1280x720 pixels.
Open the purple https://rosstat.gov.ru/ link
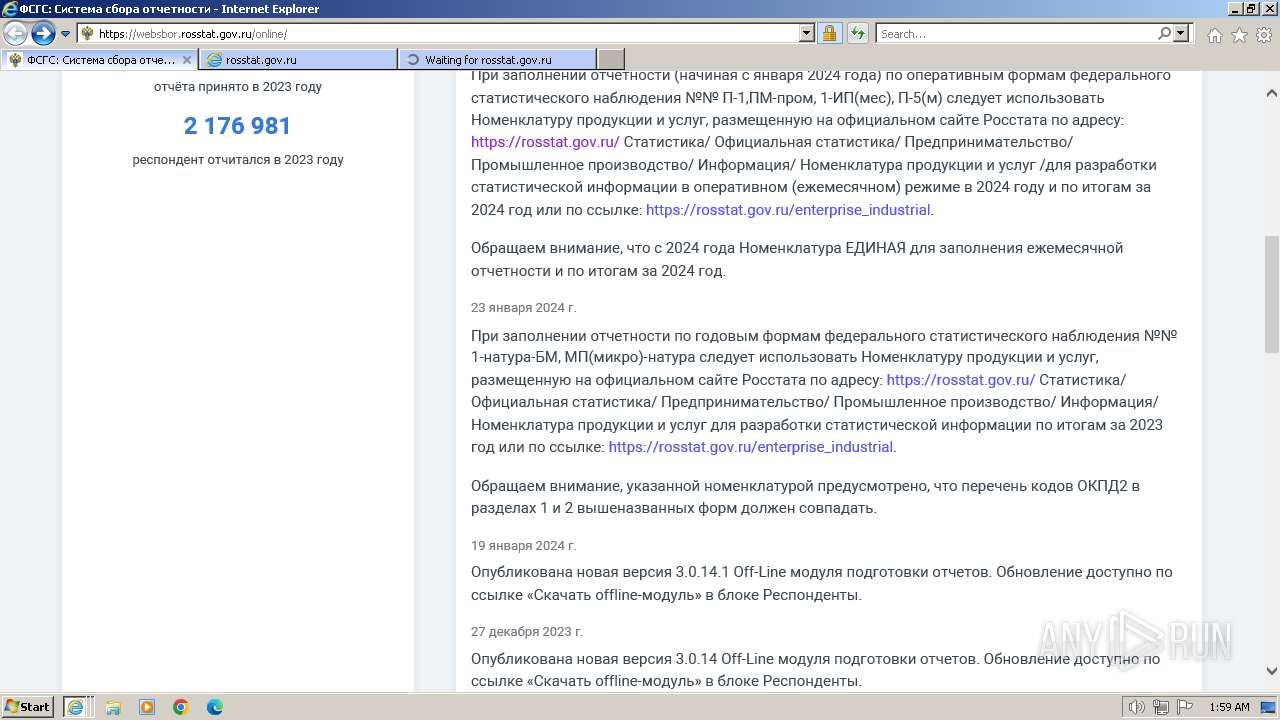(545, 142)
